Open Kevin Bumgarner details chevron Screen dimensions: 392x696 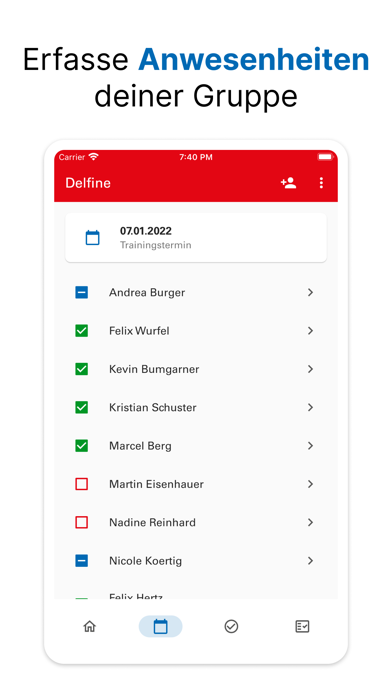[x=310, y=369]
